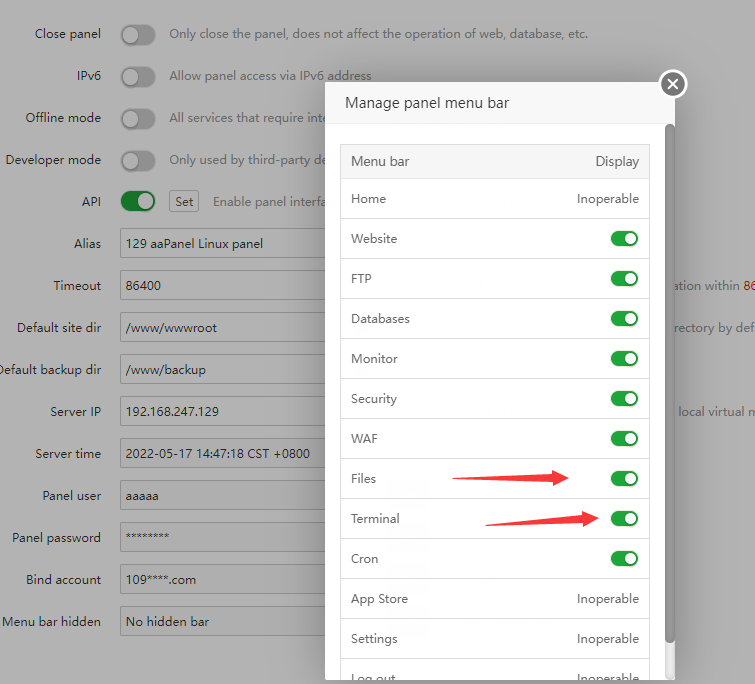
Task: Focus the Server IP input field
Action: coord(222,412)
